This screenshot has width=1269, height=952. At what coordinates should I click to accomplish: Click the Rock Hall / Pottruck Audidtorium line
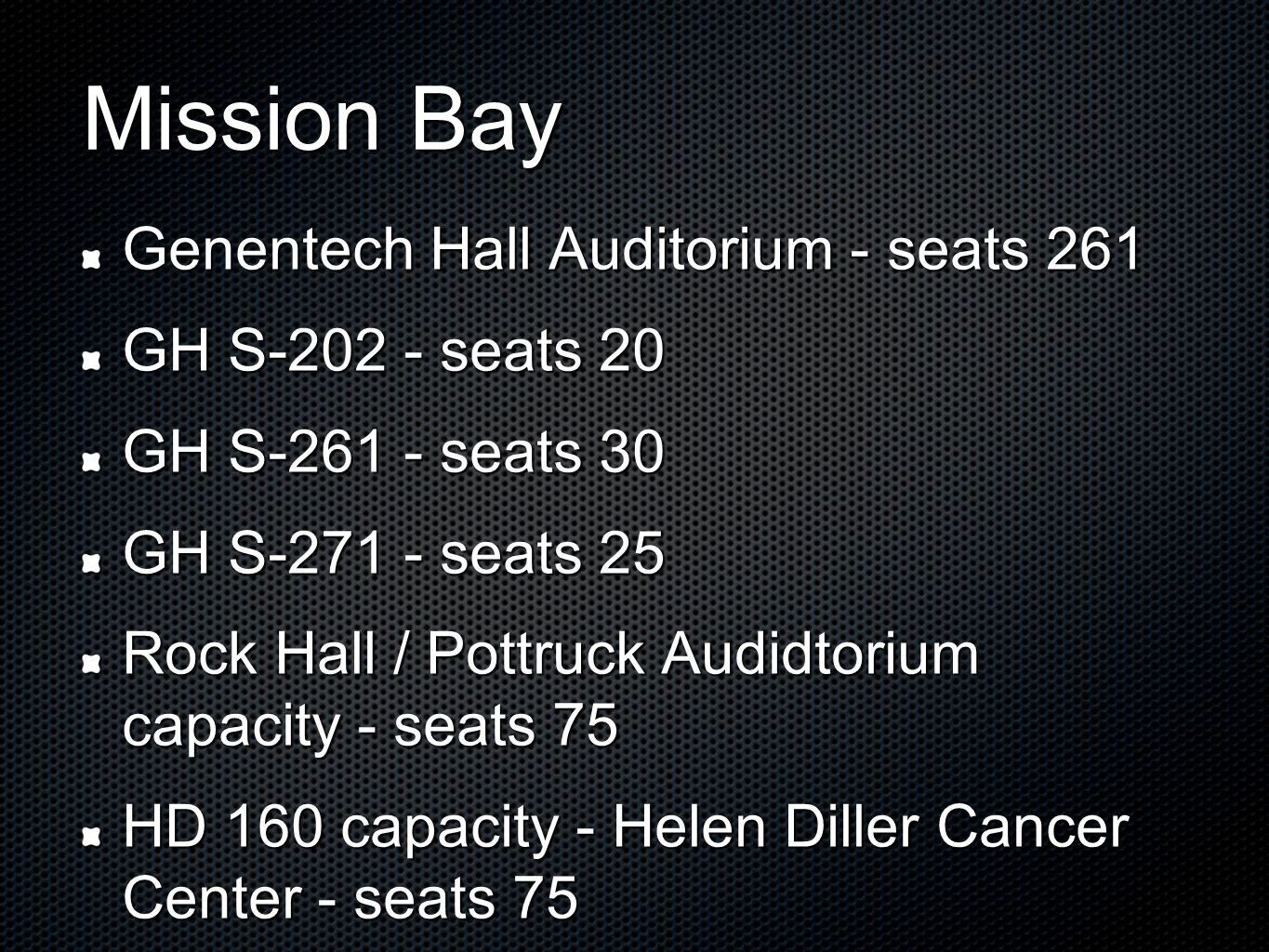tap(550, 654)
